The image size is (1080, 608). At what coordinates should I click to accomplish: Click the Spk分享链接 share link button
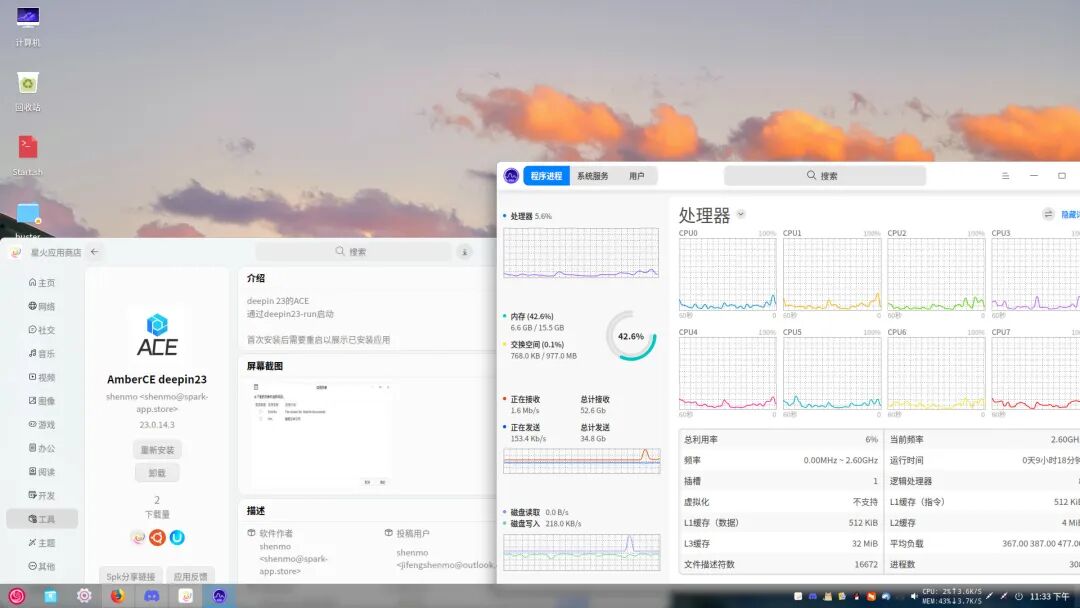click(x=130, y=576)
